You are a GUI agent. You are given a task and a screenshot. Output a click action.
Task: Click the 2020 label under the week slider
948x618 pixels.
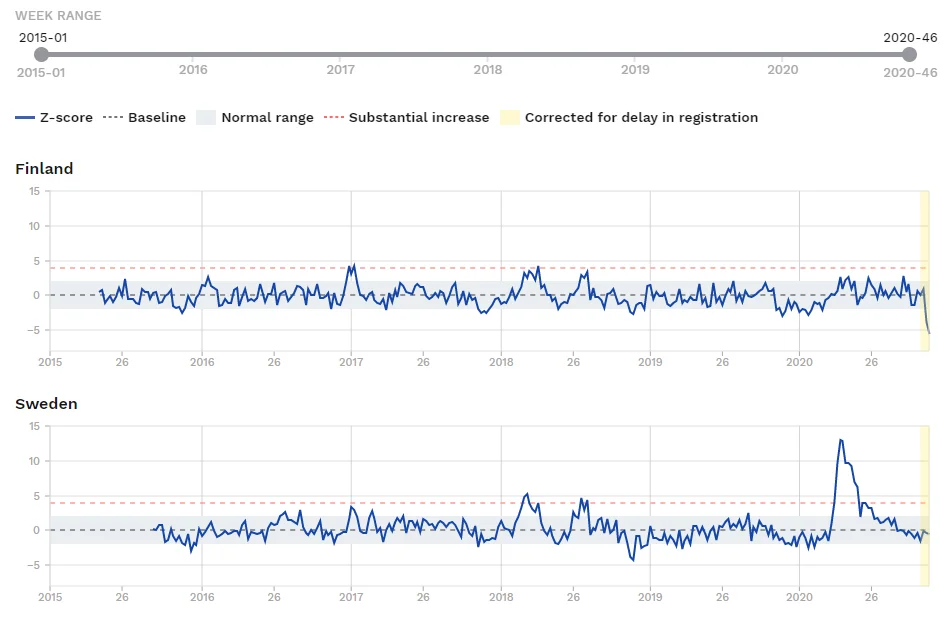click(x=782, y=70)
